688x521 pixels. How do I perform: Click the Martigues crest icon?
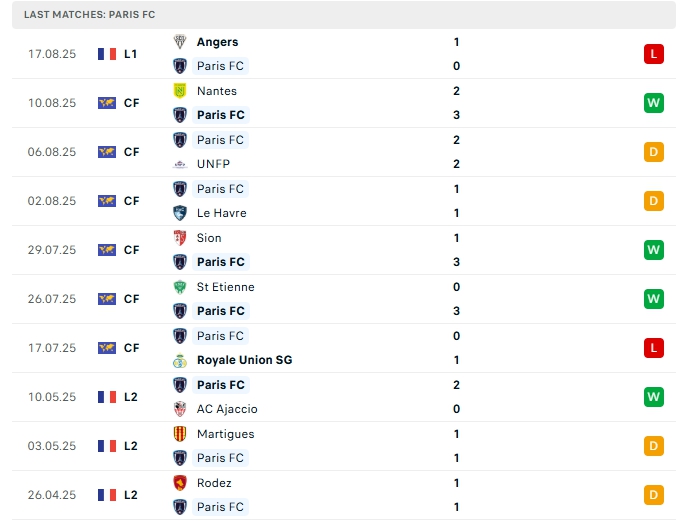pos(180,434)
